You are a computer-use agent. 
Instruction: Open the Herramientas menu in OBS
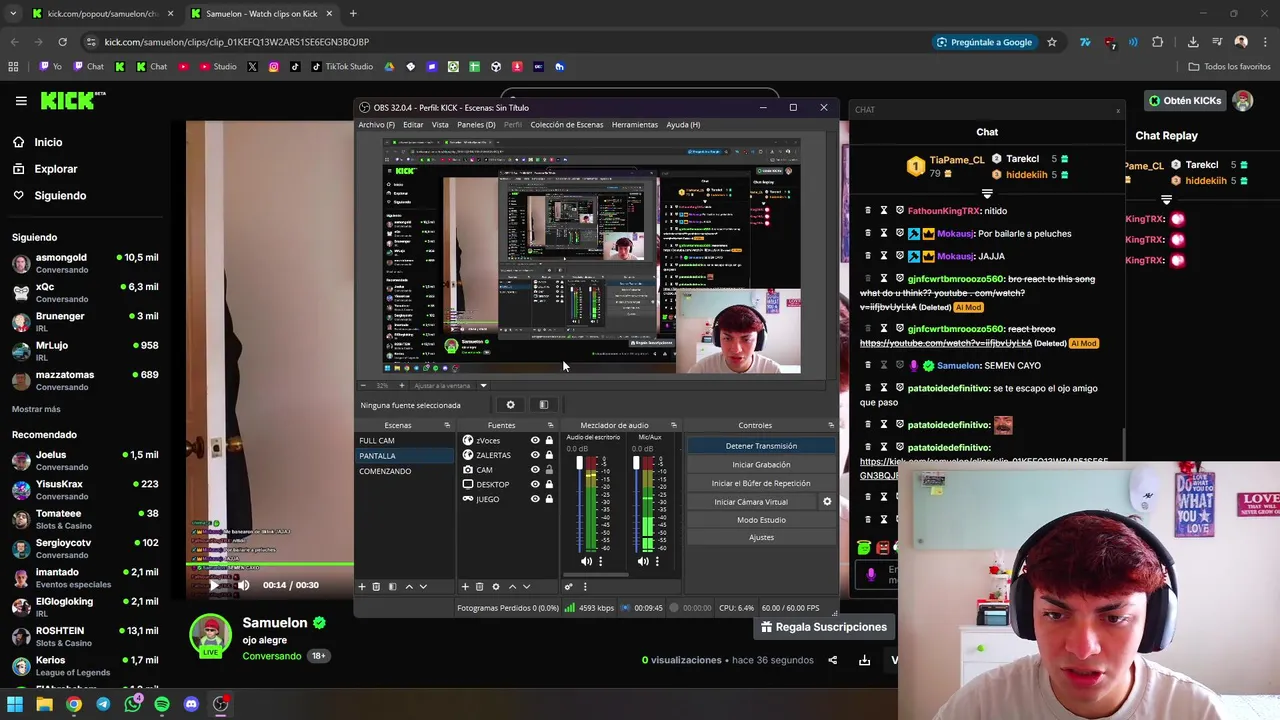[635, 125]
